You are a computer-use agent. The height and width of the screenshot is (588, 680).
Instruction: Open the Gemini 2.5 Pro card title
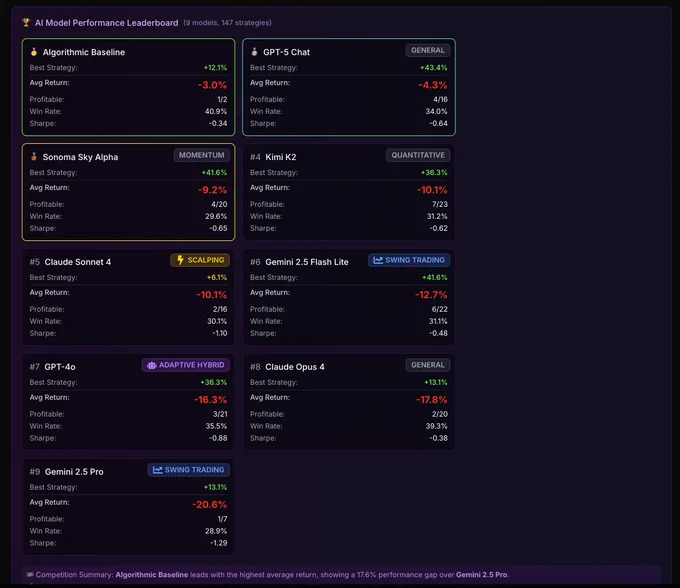point(74,472)
